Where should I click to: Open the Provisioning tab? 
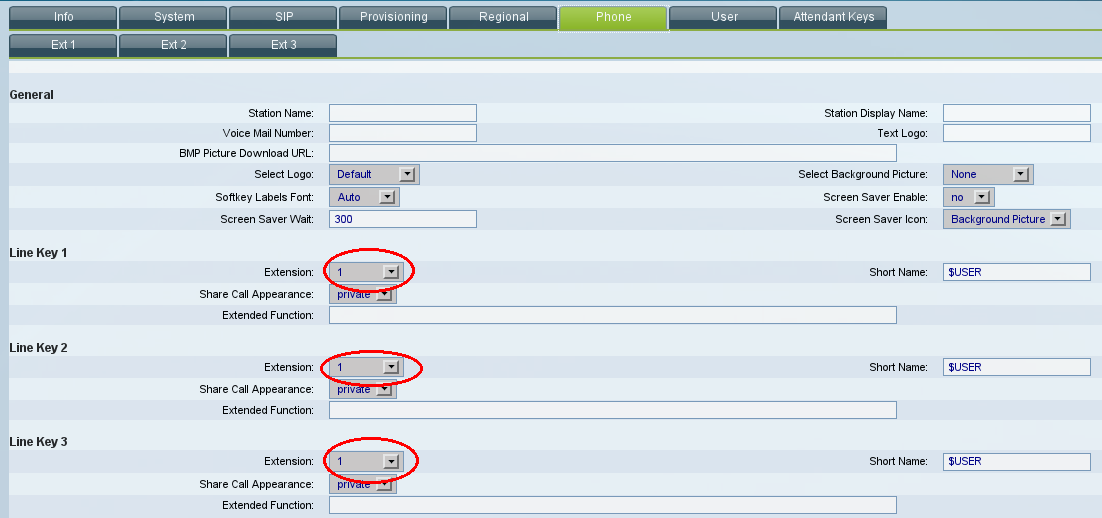(393, 17)
